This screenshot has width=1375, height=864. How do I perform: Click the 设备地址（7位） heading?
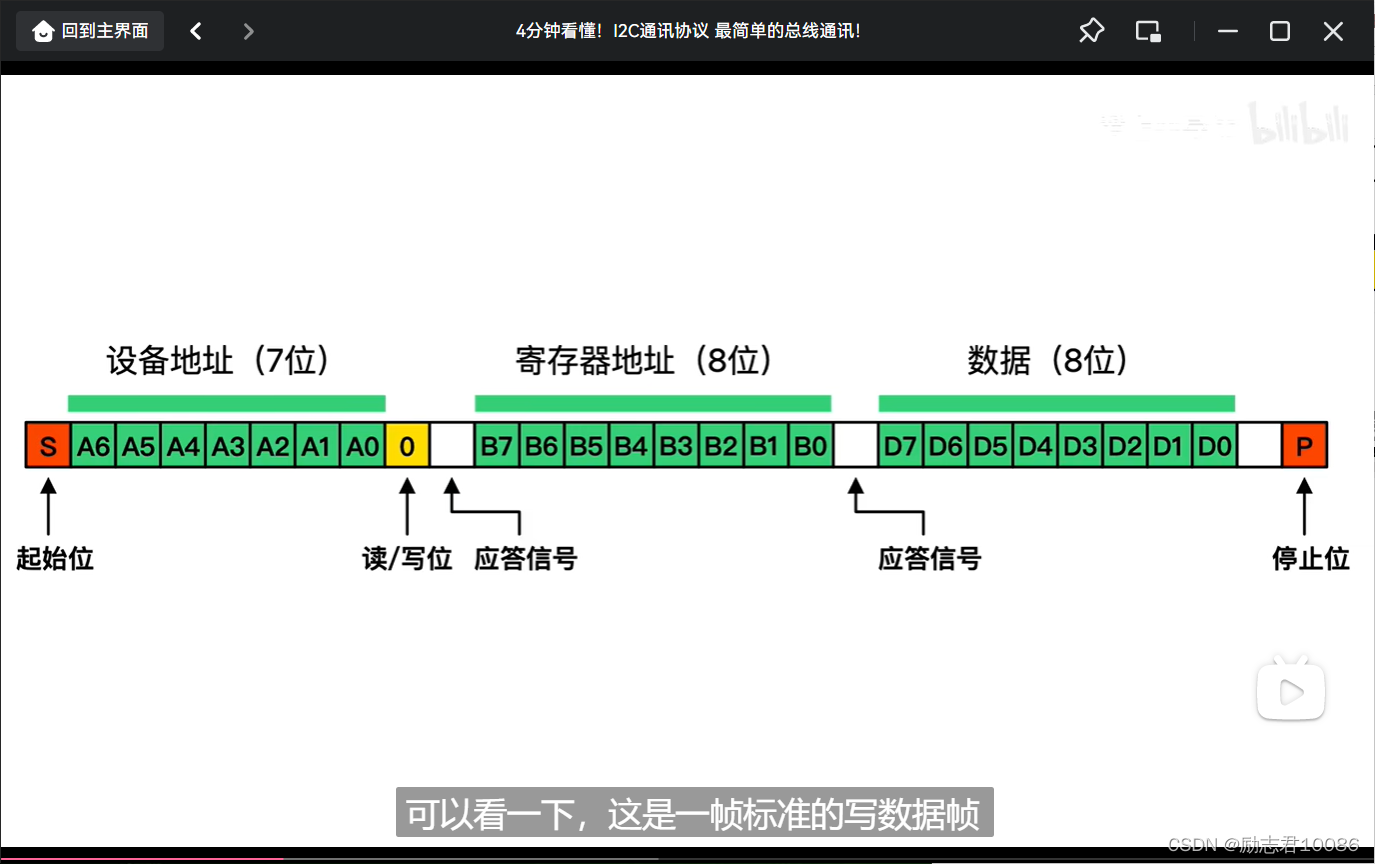click(x=219, y=360)
